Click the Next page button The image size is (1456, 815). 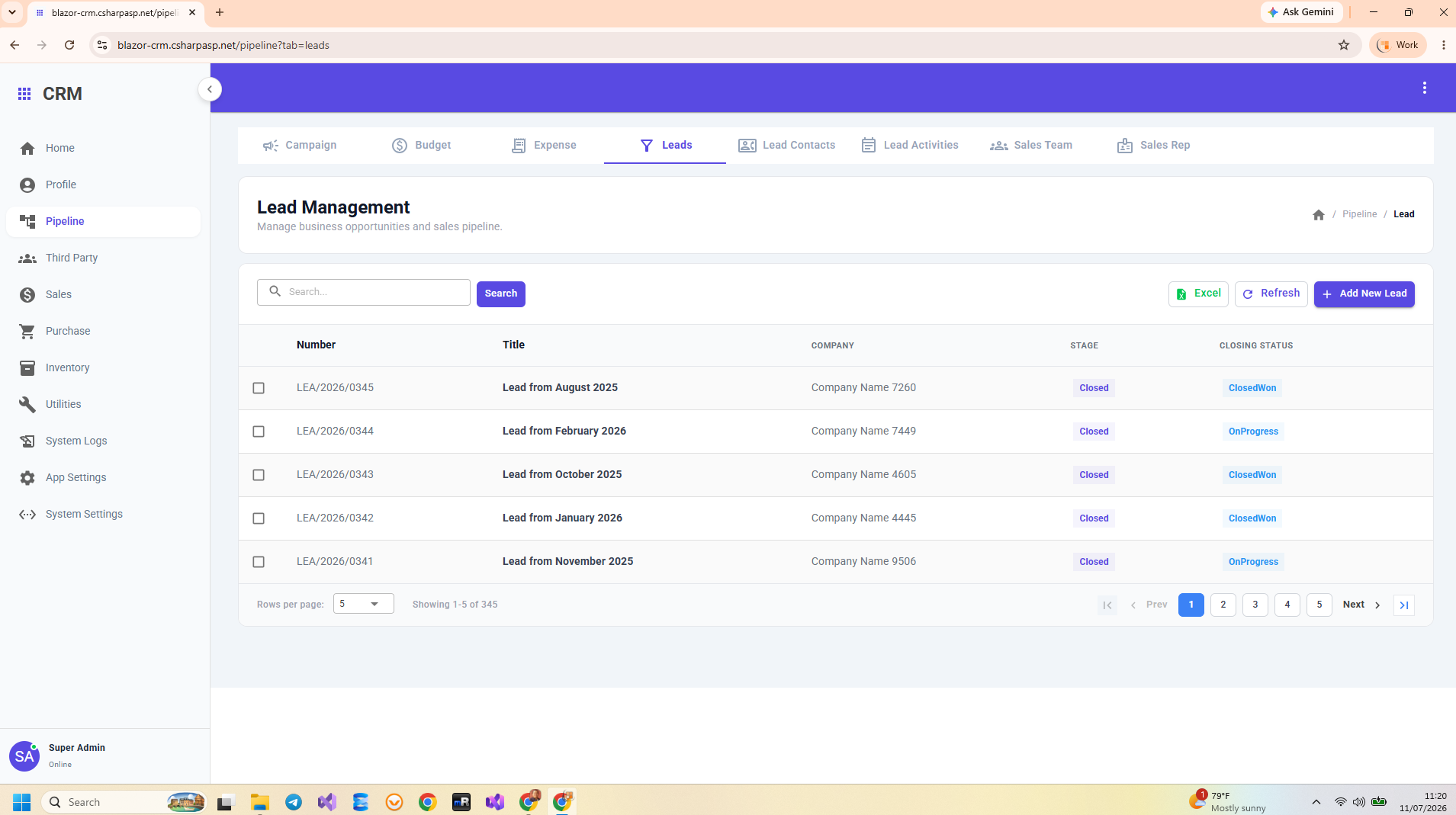(x=1362, y=605)
